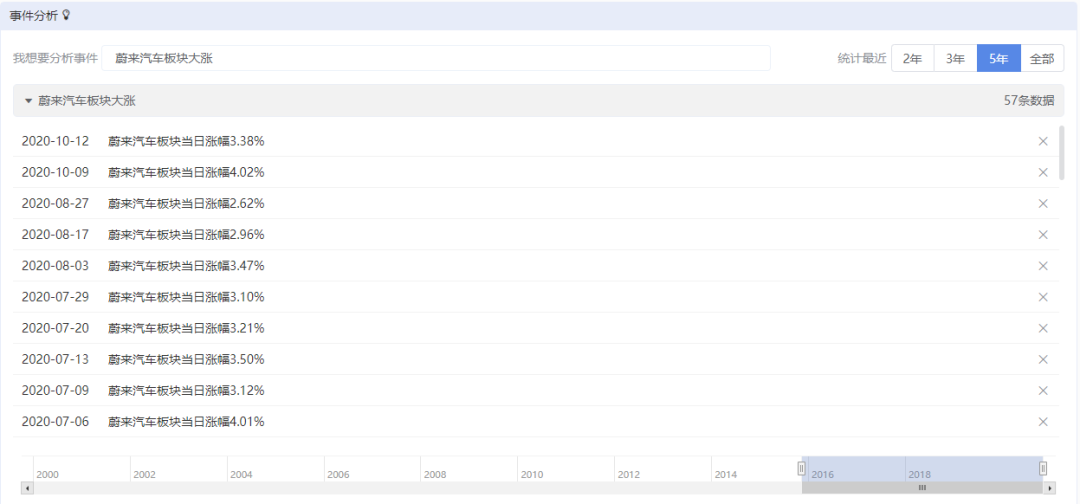Click the event list vertical scrollbar

tap(1061, 153)
